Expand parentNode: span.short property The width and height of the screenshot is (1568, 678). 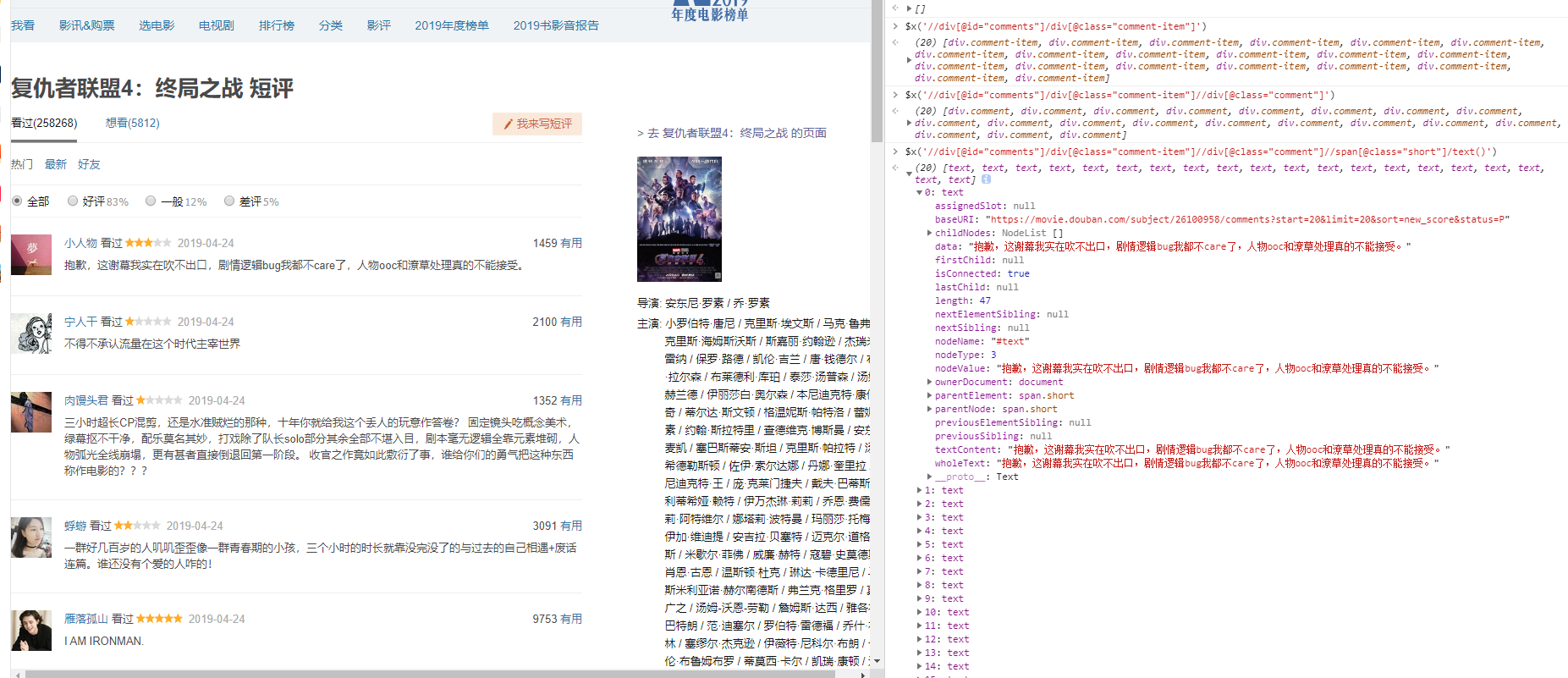click(x=930, y=410)
